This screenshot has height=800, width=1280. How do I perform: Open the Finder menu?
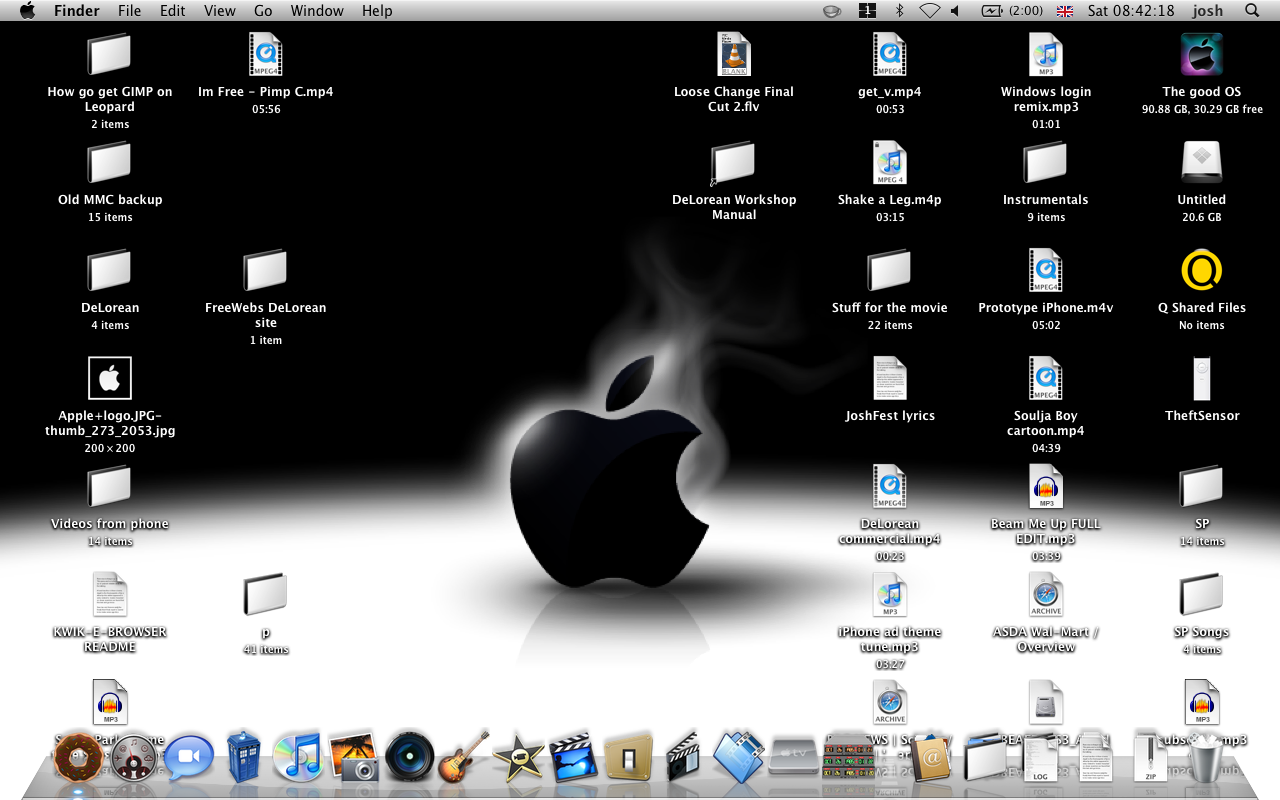click(76, 11)
